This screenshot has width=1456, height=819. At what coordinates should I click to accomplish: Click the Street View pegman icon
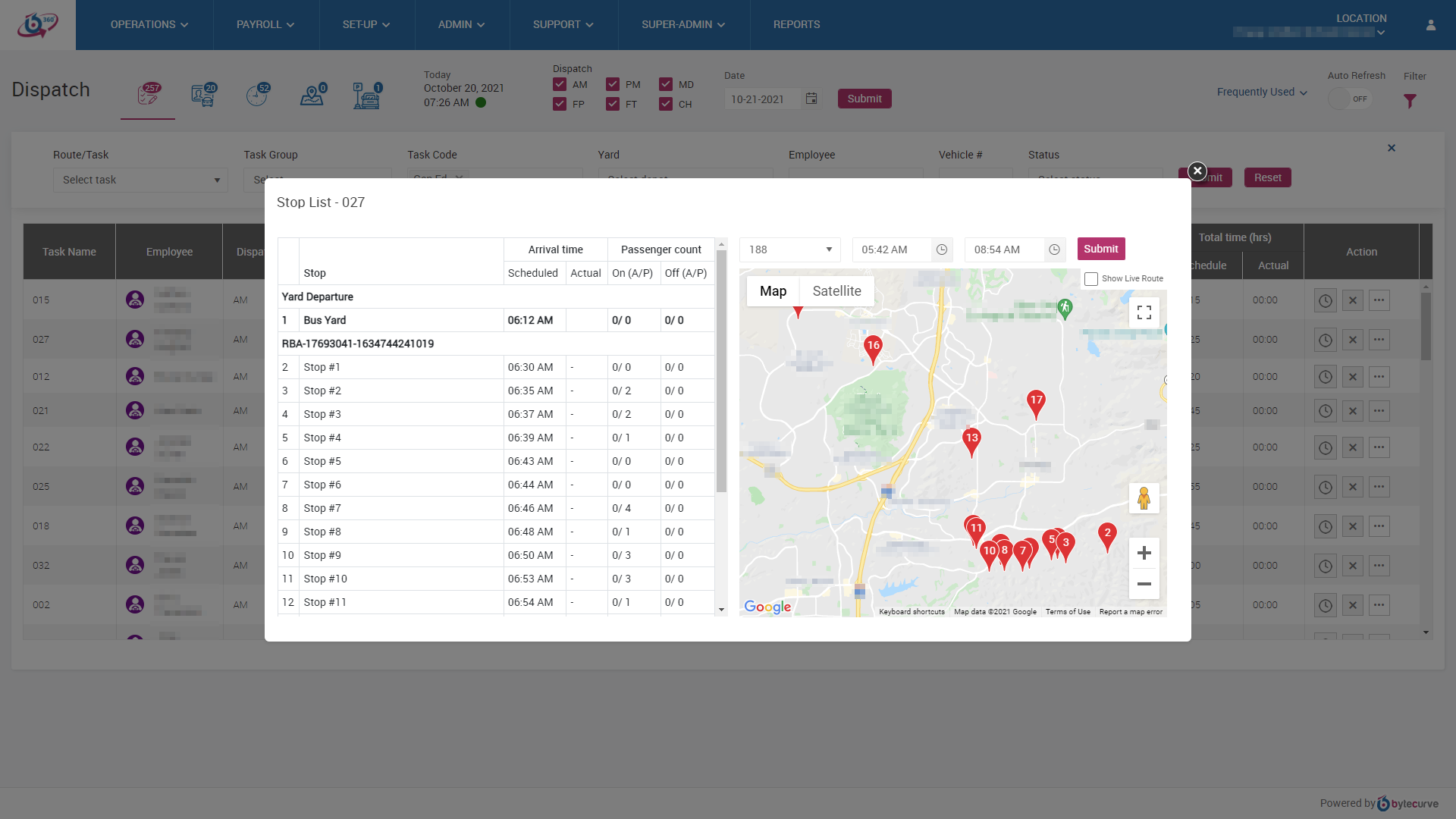tap(1144, 498)
